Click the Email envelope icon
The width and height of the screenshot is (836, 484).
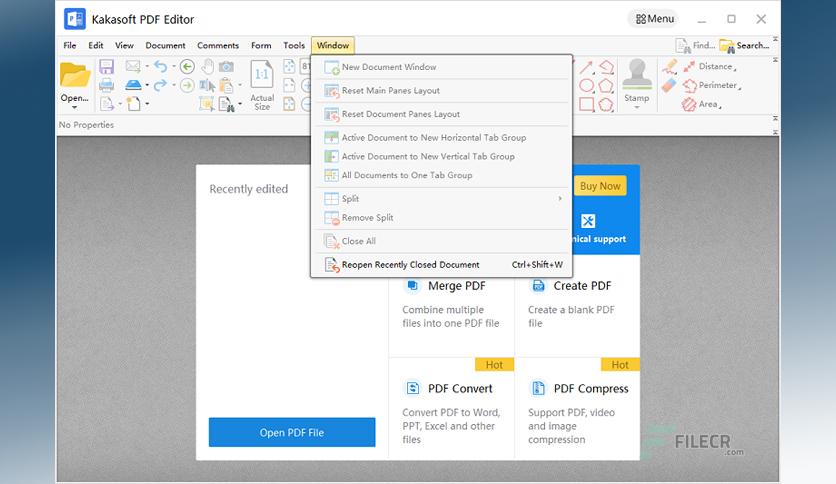click(x=132, y=67)
